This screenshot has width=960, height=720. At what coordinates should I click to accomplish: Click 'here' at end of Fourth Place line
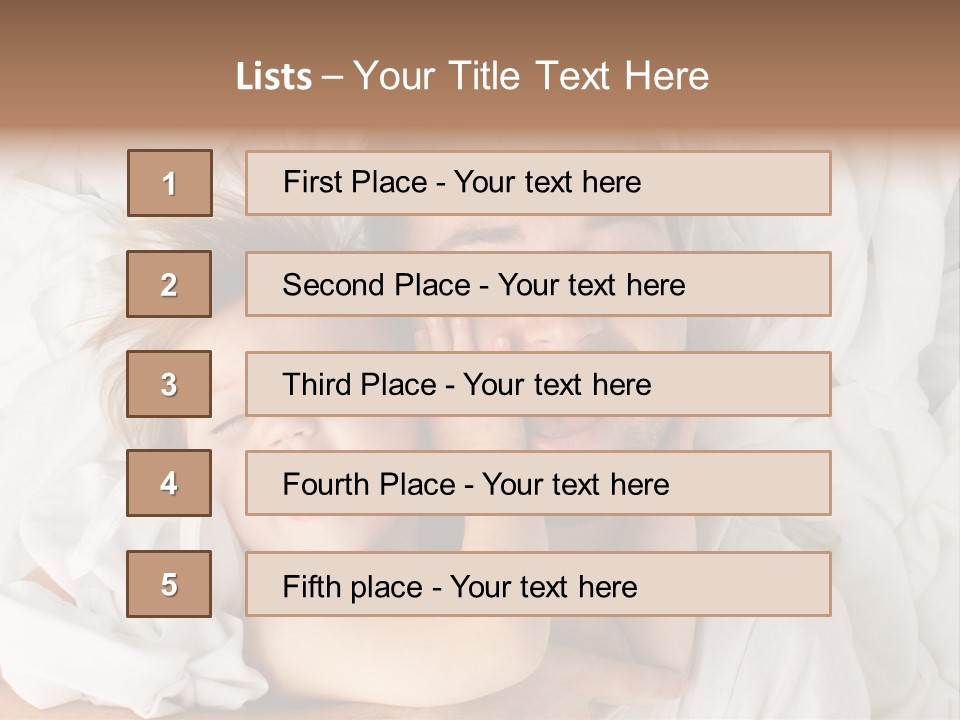click(639, 485)
